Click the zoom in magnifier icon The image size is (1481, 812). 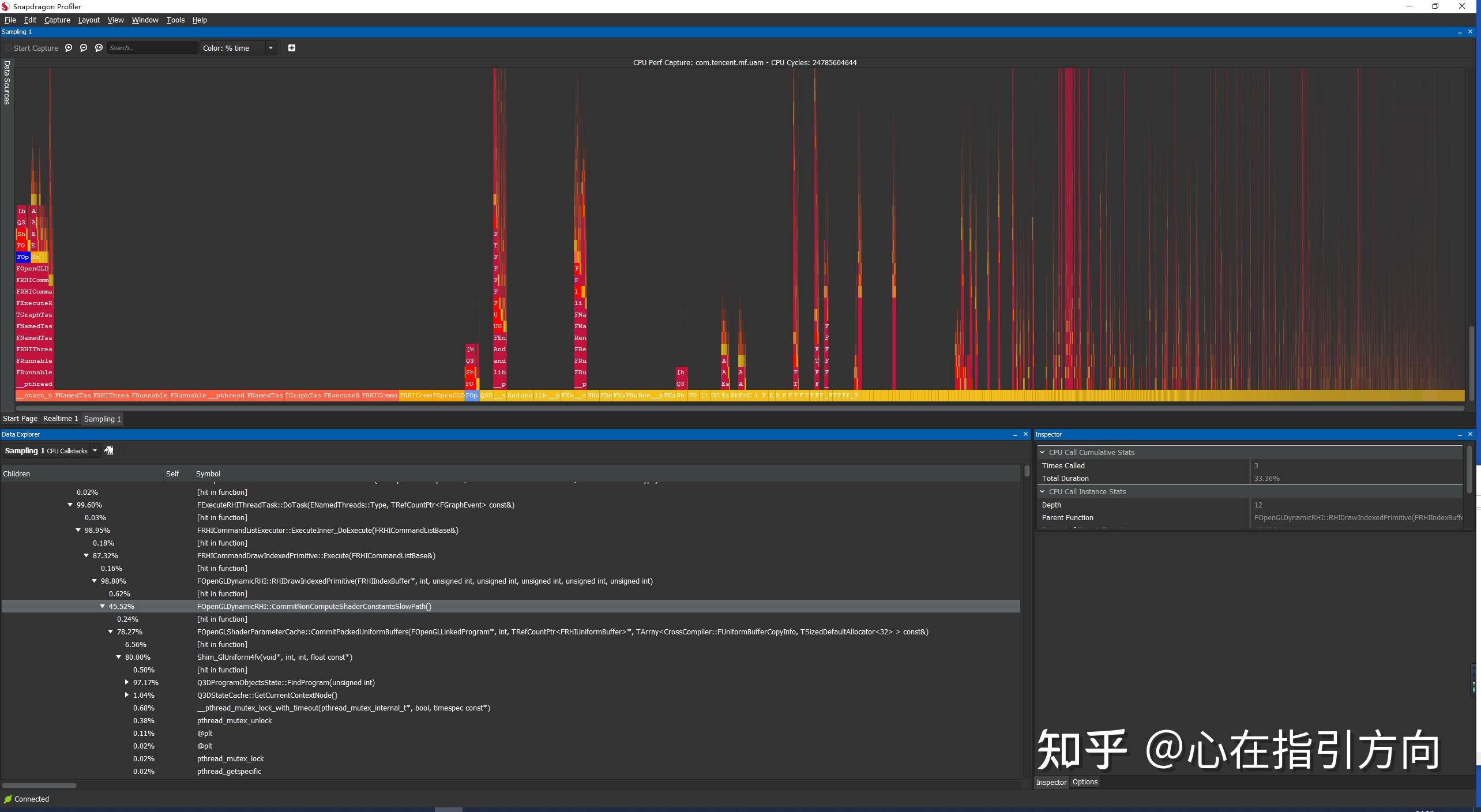(69, 48)
